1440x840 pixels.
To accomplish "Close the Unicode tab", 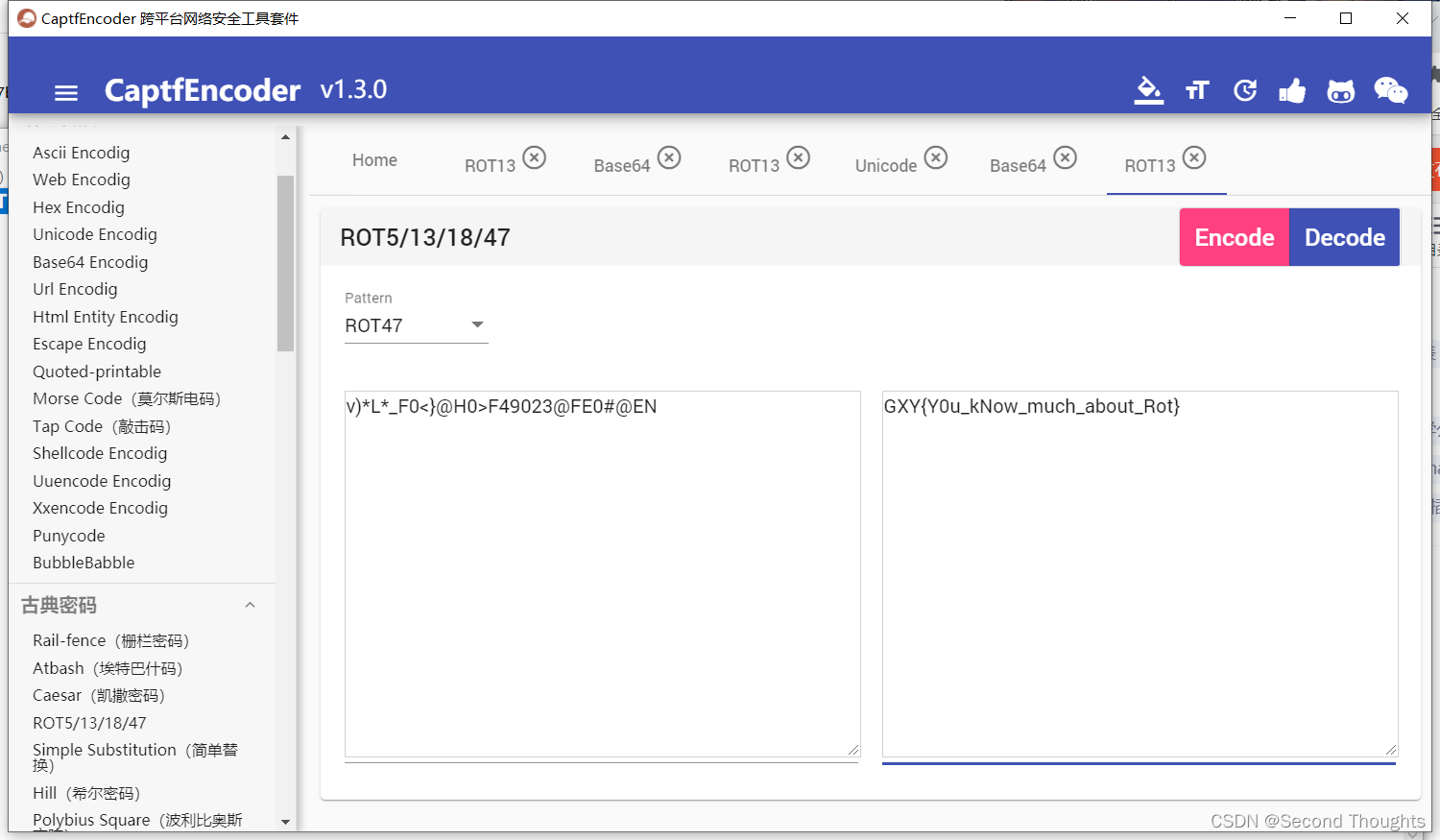I will pyautogui.click(x=936, y=157).
